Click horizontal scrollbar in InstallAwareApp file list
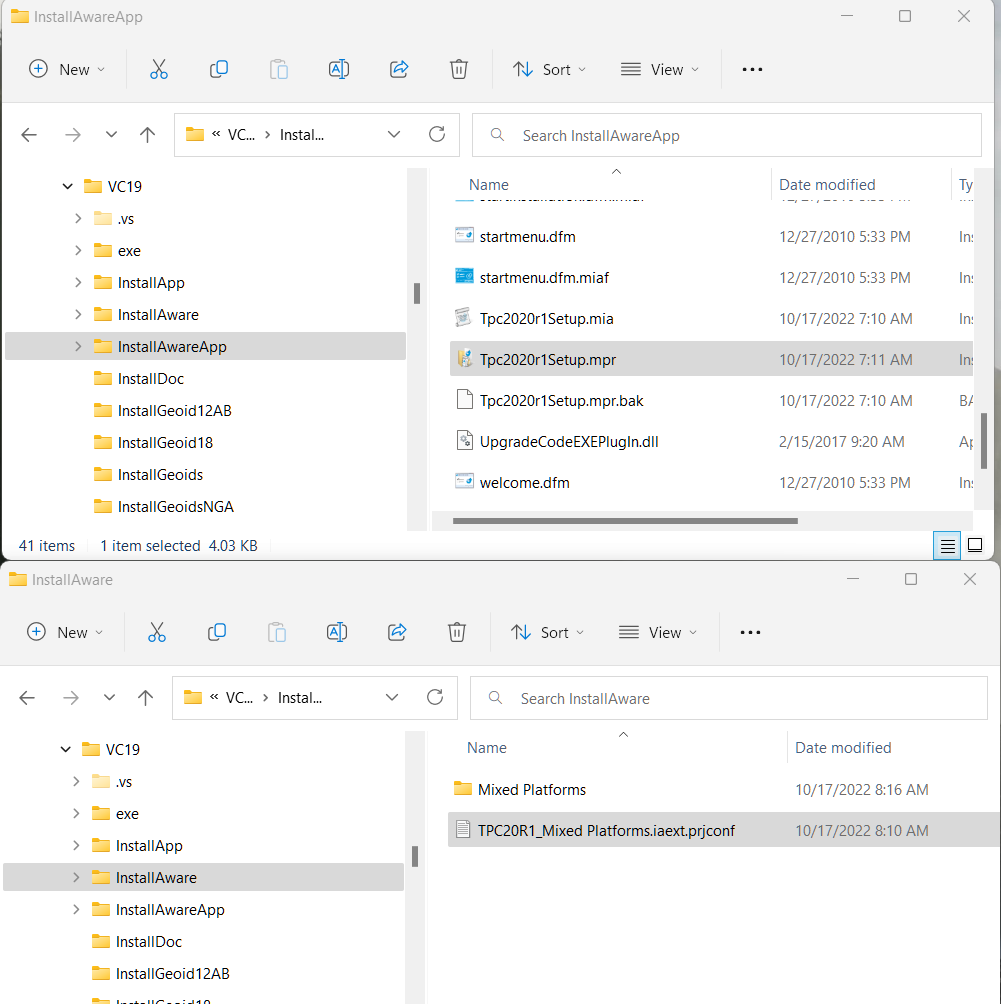Image resolution: width=1001 pixels, height=1004 pixels. click(x=625, y=521)
